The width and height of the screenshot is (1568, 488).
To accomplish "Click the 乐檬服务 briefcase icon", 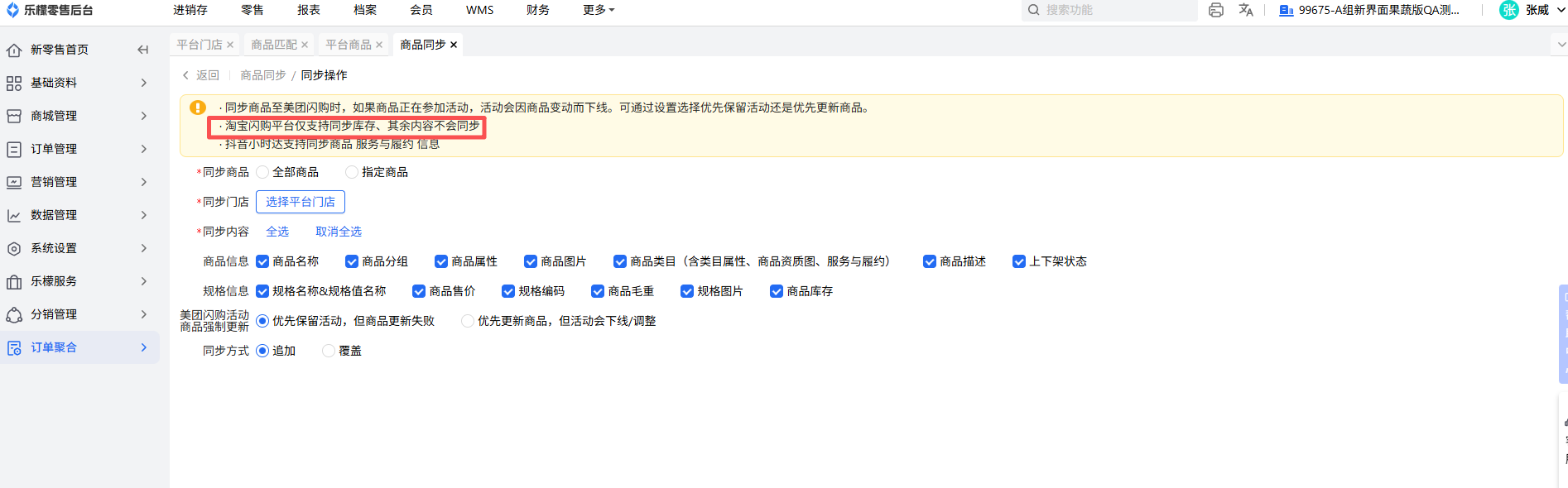I will click(14, 282).
